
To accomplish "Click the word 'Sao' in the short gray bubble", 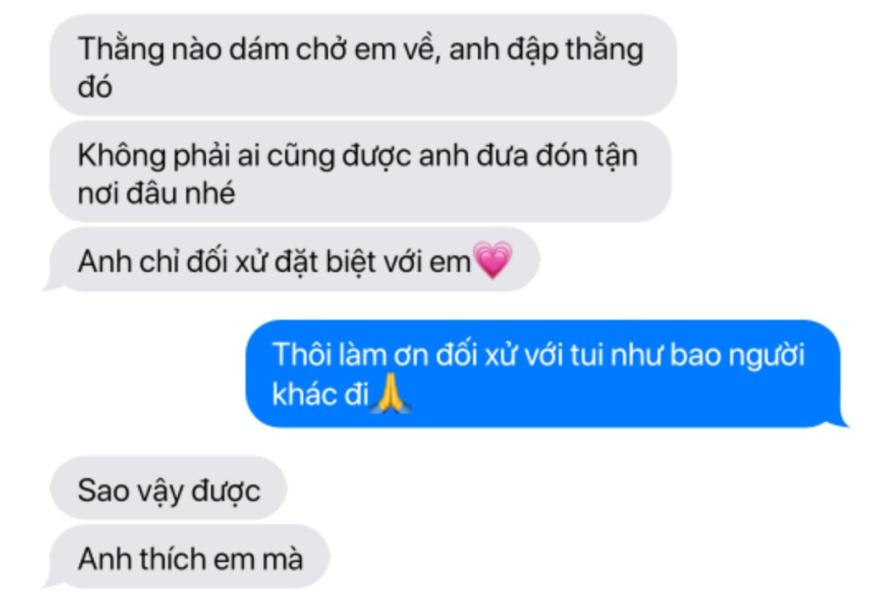I will tap(101, 490).
